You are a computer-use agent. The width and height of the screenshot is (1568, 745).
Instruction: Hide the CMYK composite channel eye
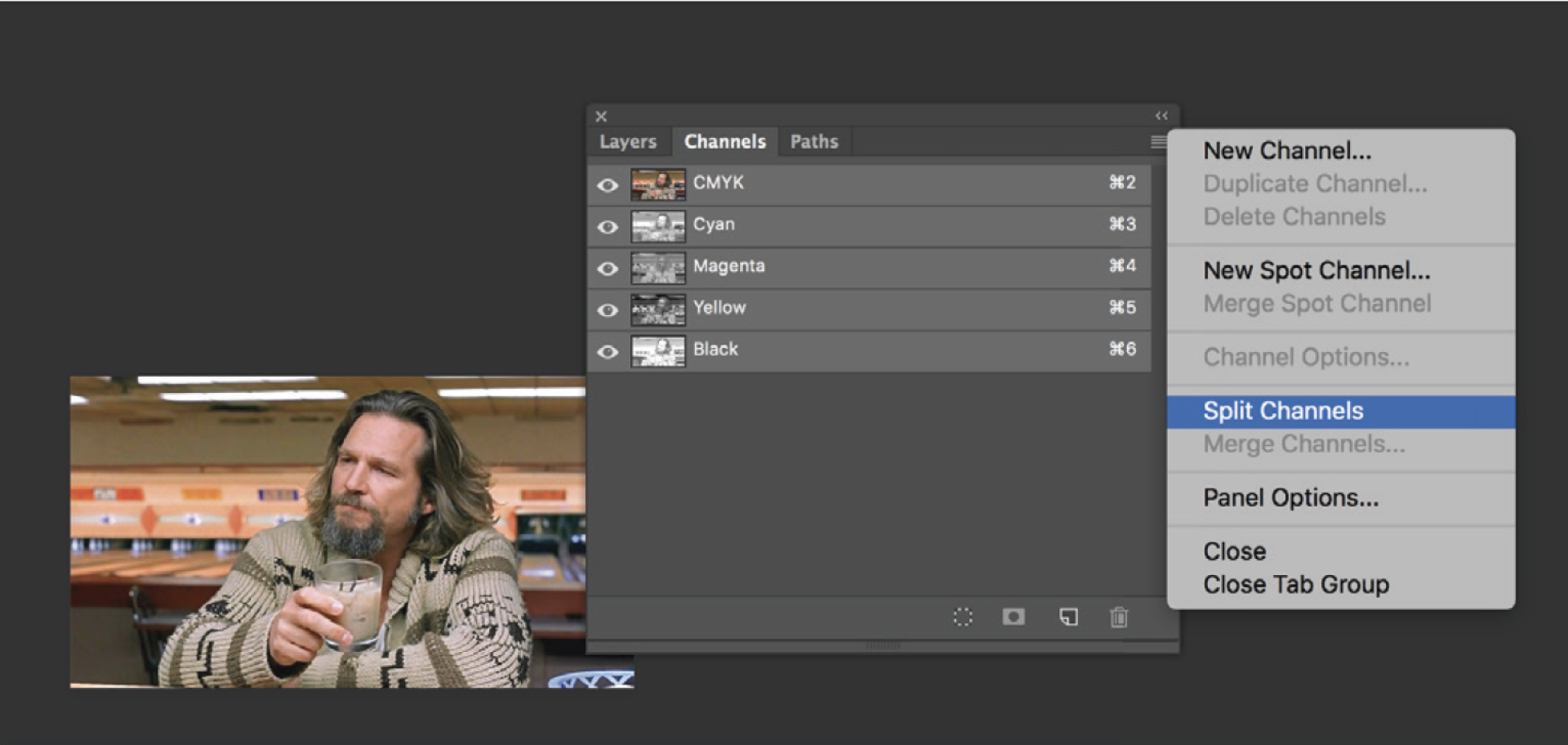[608, 185]
